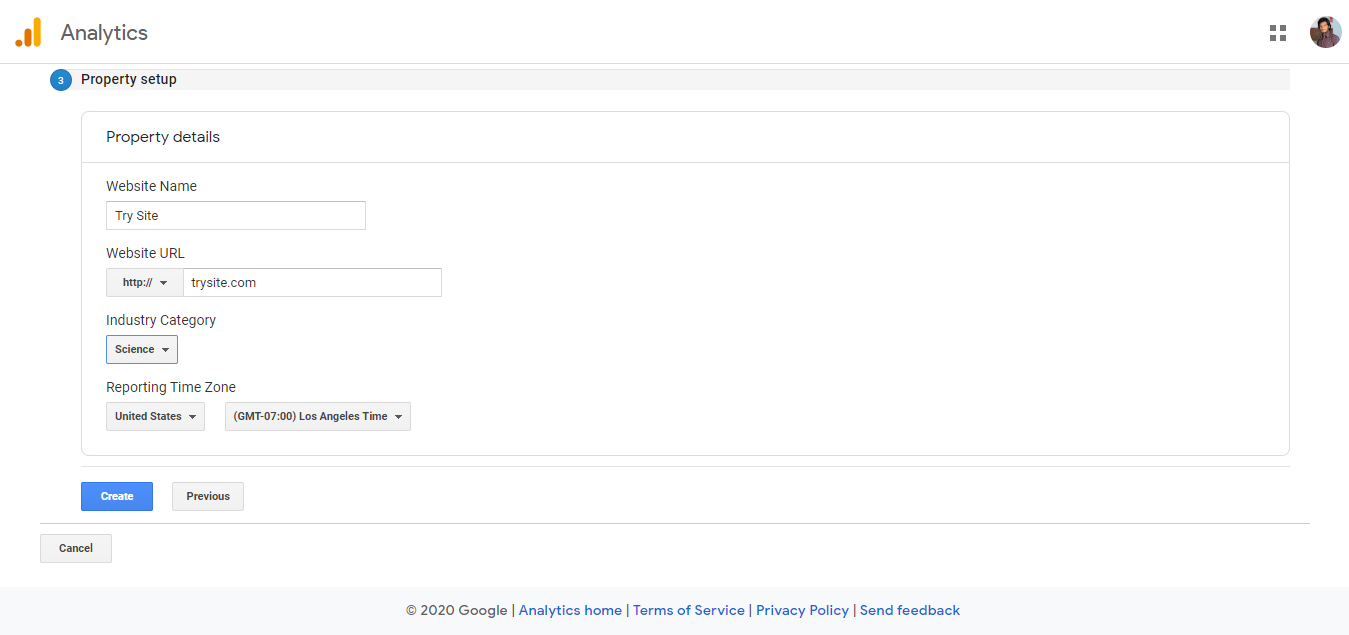Image resolution: width=1349 pixels, height=635 pixels.
Task: Click the Previous button
Action: pyautogui.click(x=208, y=496)
